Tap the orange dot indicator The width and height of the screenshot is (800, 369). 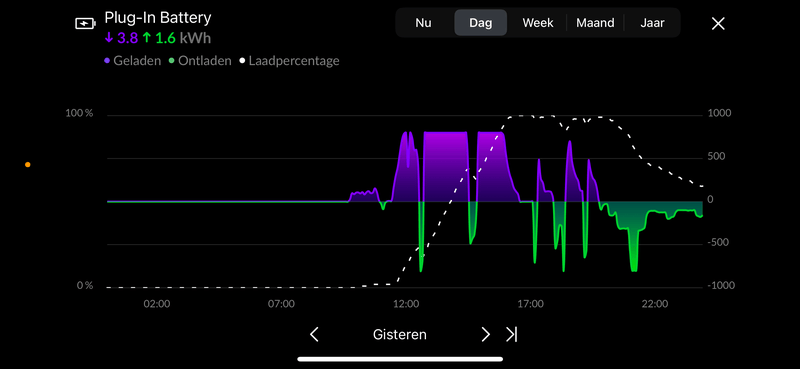[x=28, y=164]
